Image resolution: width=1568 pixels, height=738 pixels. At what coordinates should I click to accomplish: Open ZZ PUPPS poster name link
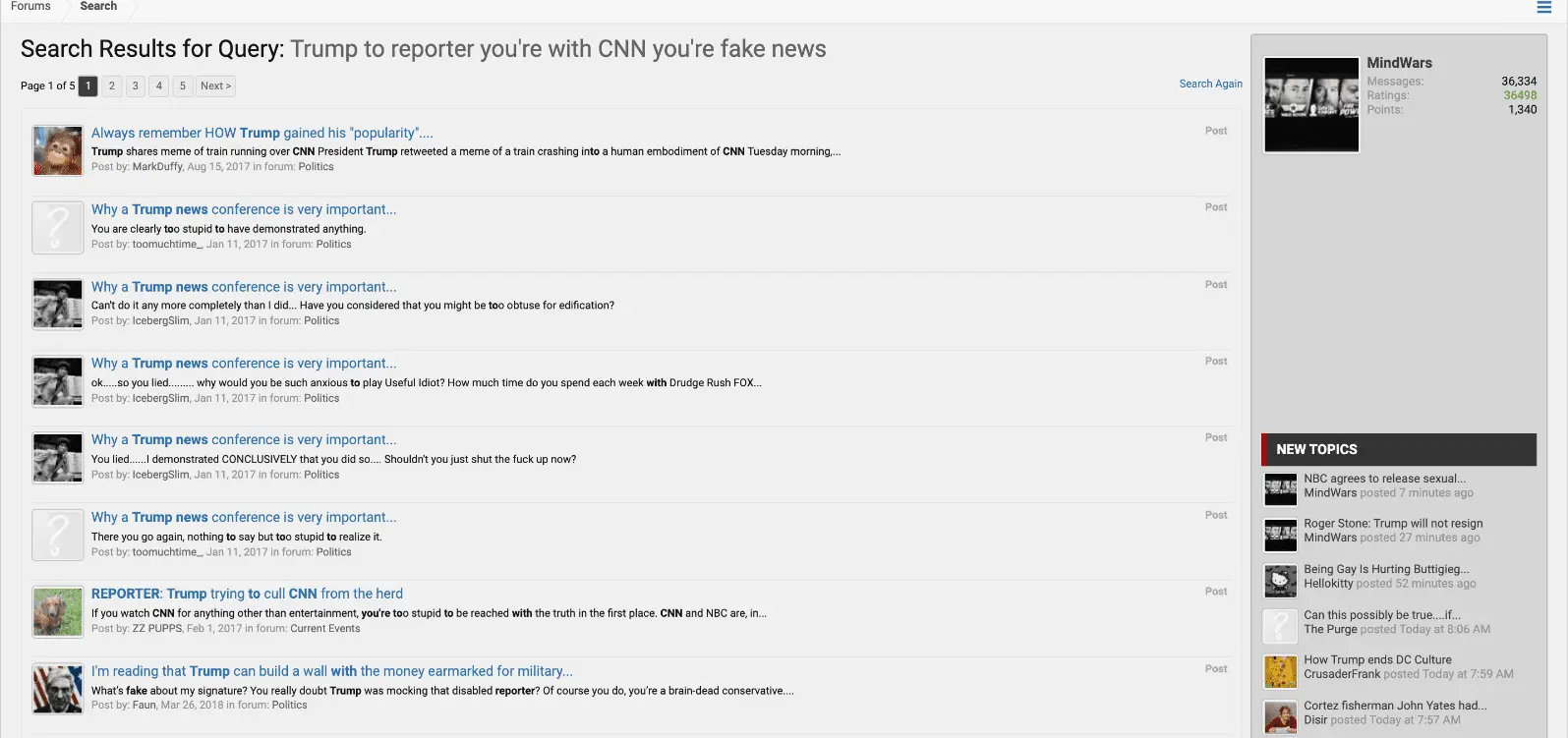157,629
